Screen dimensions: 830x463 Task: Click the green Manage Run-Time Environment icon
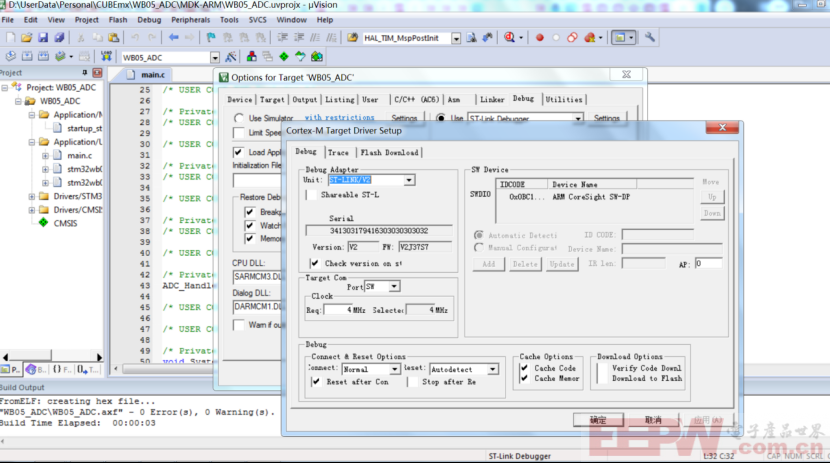(284, 57)
